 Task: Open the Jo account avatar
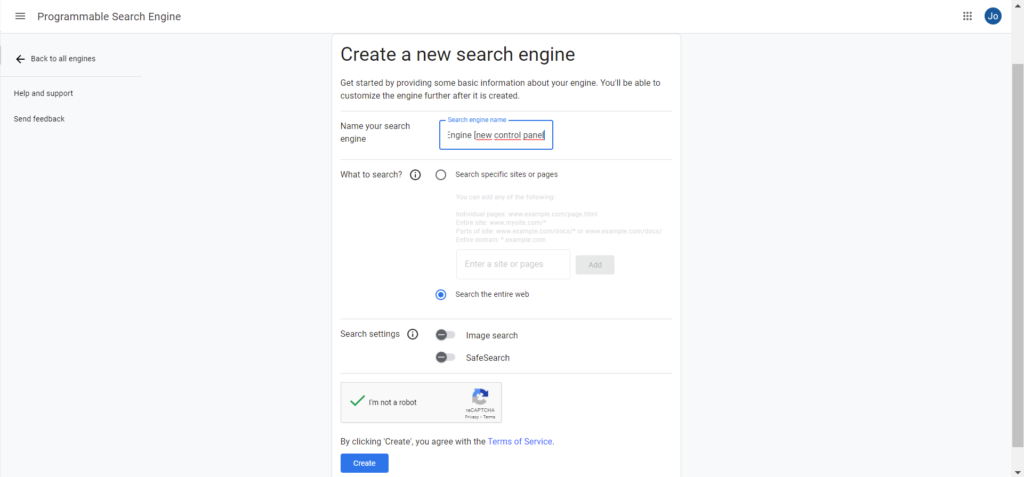(993, 16)
